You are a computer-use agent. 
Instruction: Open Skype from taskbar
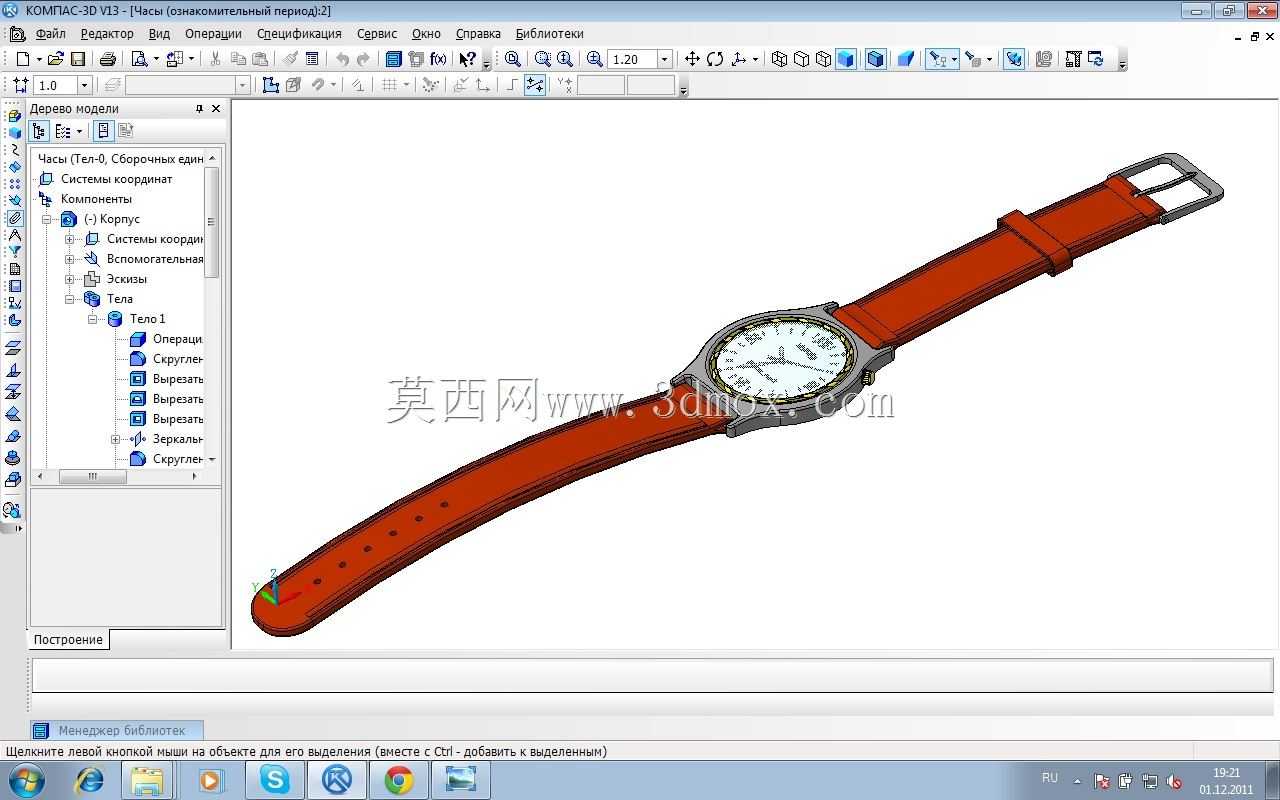pyautogui.click(x=274, y=780)
